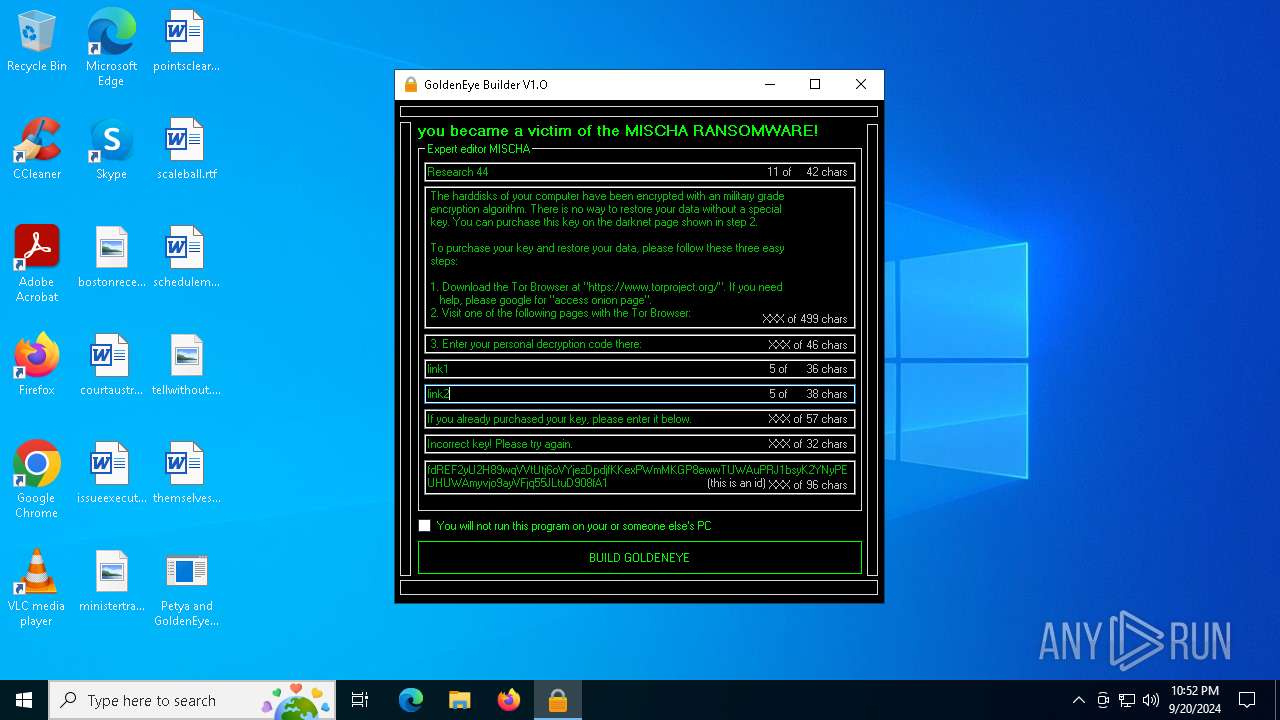Open the Recycle Bin desktop icon
The image size is (1280, 720).
tap(37, 42)
